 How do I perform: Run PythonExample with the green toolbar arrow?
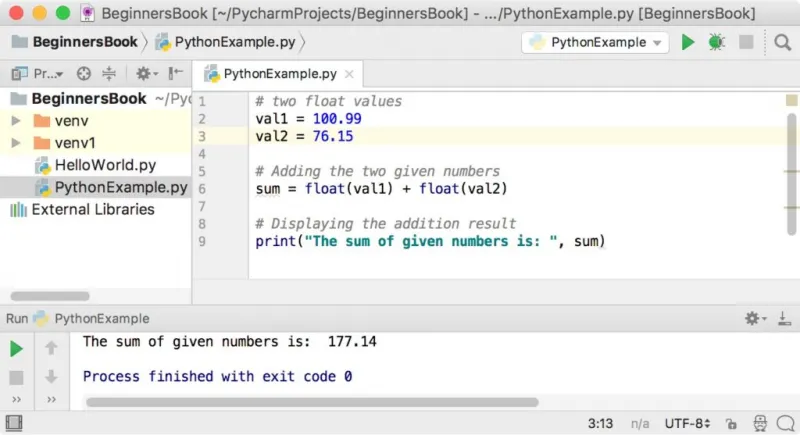click(687, 42)
